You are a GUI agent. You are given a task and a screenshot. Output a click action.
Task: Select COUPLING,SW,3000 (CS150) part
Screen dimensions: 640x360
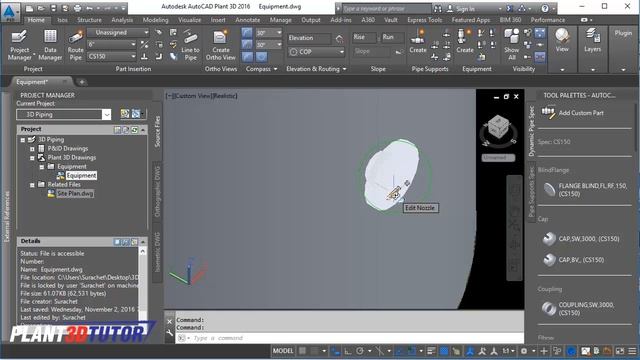tap(579, 309)
